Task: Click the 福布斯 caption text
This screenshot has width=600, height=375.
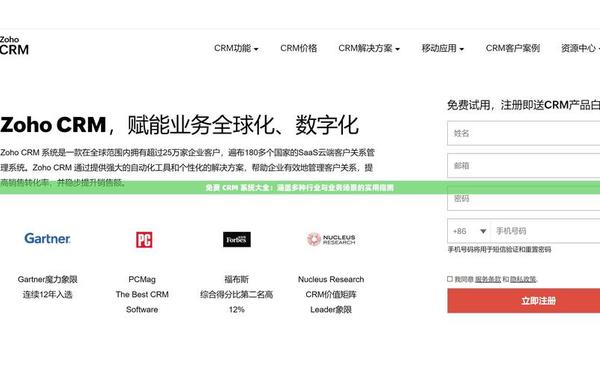Action: pyautogui.click(x=236, y=279)
